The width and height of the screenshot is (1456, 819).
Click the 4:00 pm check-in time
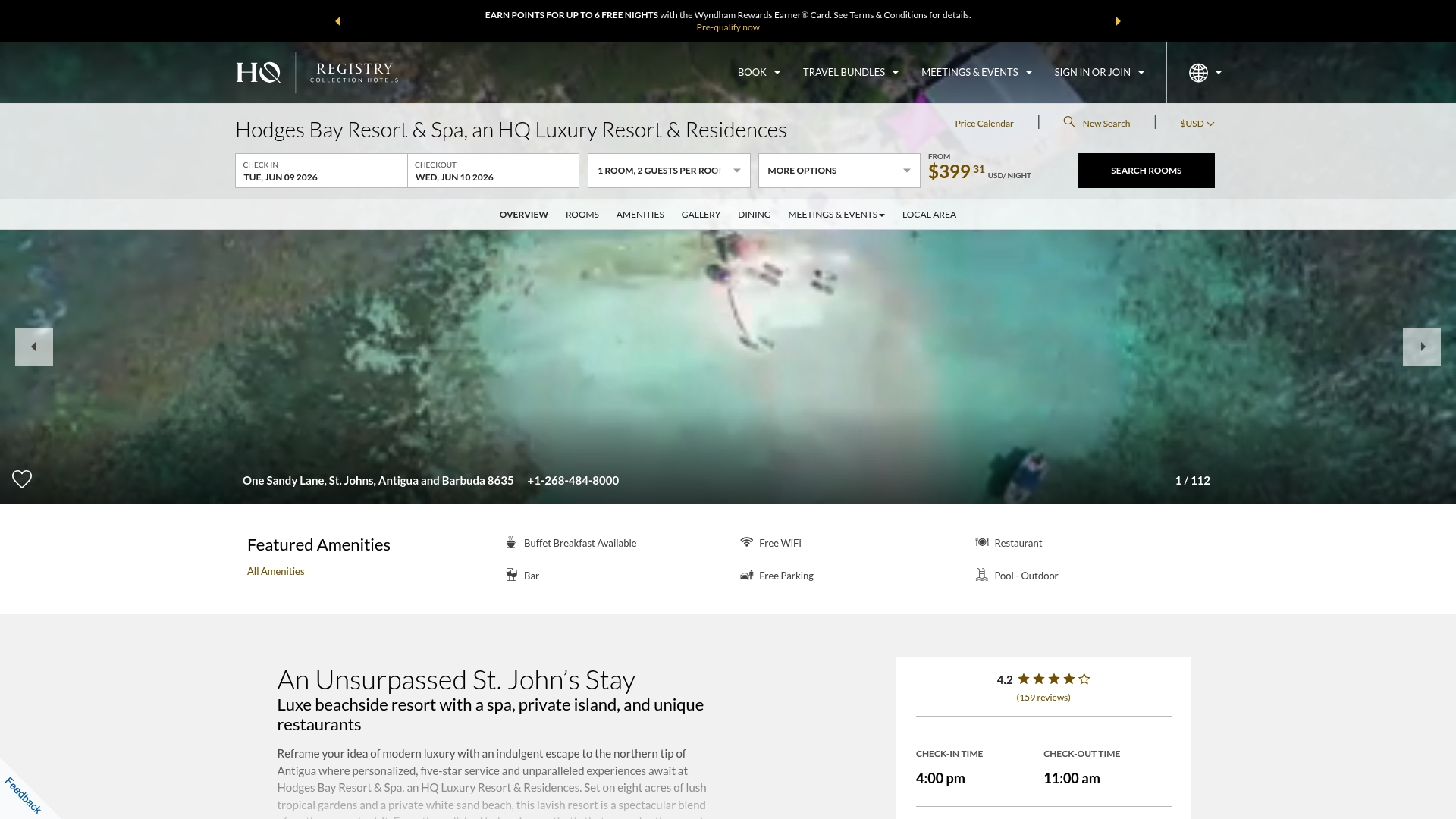click(x=940, y=779)
